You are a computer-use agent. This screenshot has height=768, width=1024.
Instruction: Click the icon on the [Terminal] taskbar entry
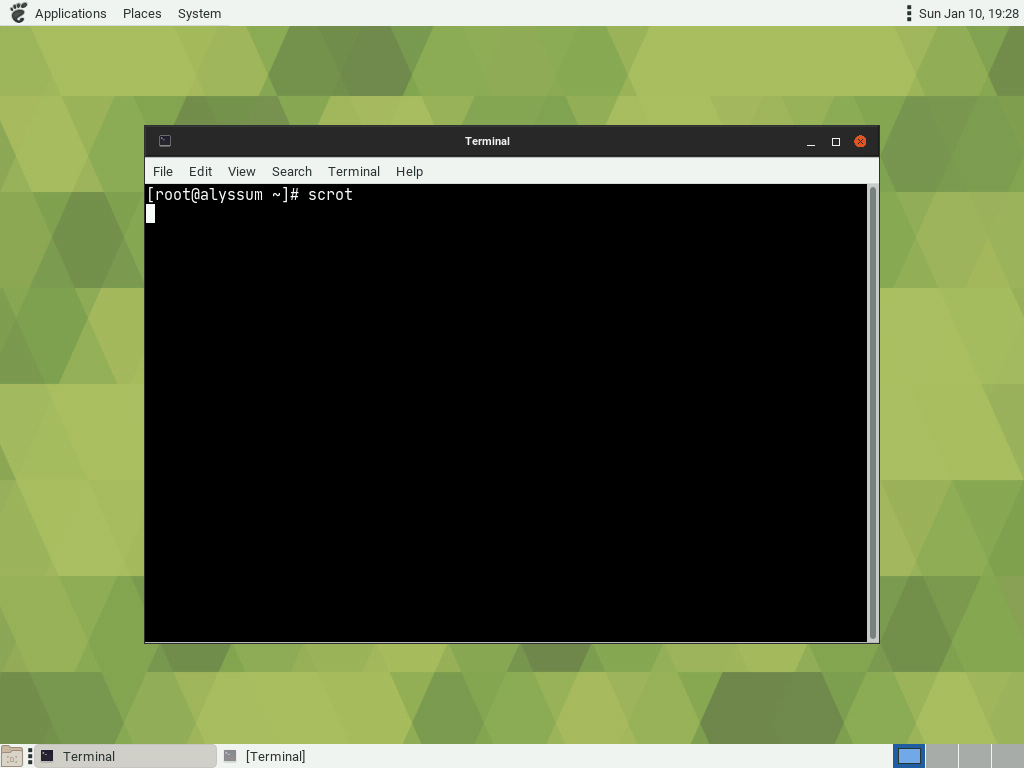pos(230,756)
